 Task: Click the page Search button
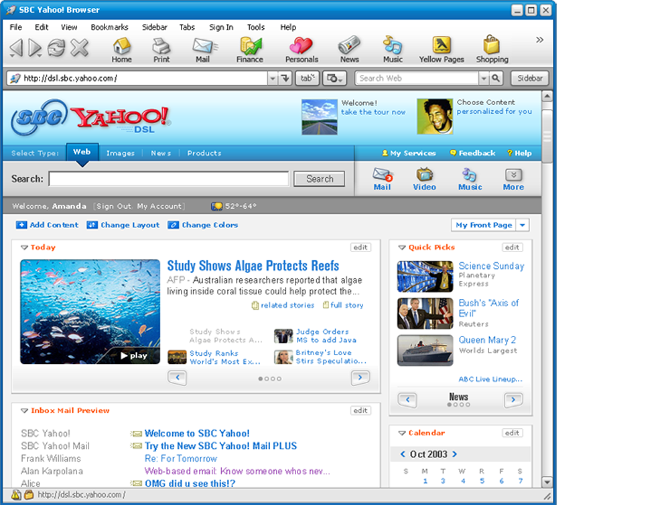319,179
